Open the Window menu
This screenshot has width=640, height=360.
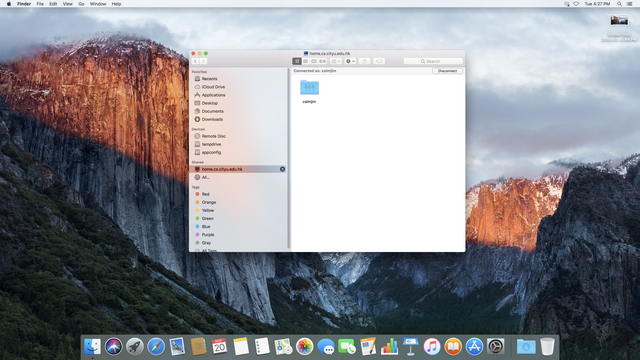tap(98, 4)
